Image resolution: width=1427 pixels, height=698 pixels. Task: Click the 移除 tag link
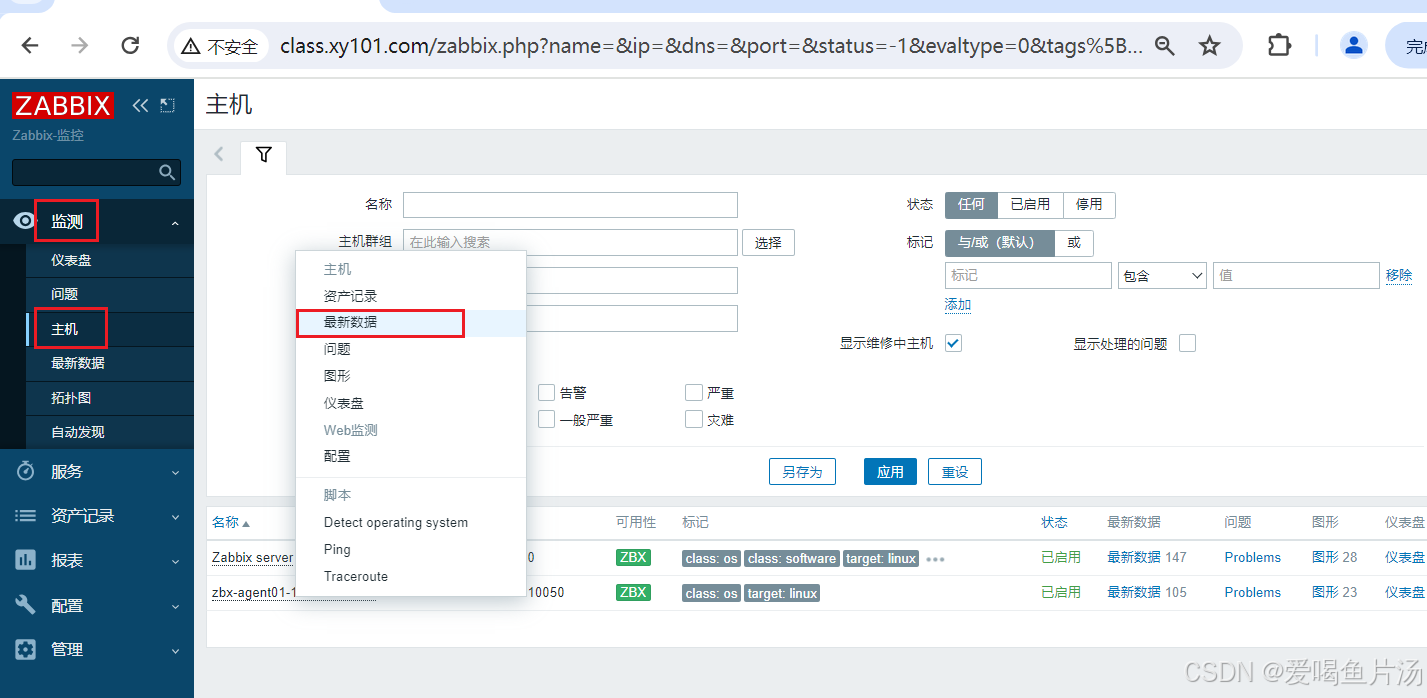(x=1399, y=275)
